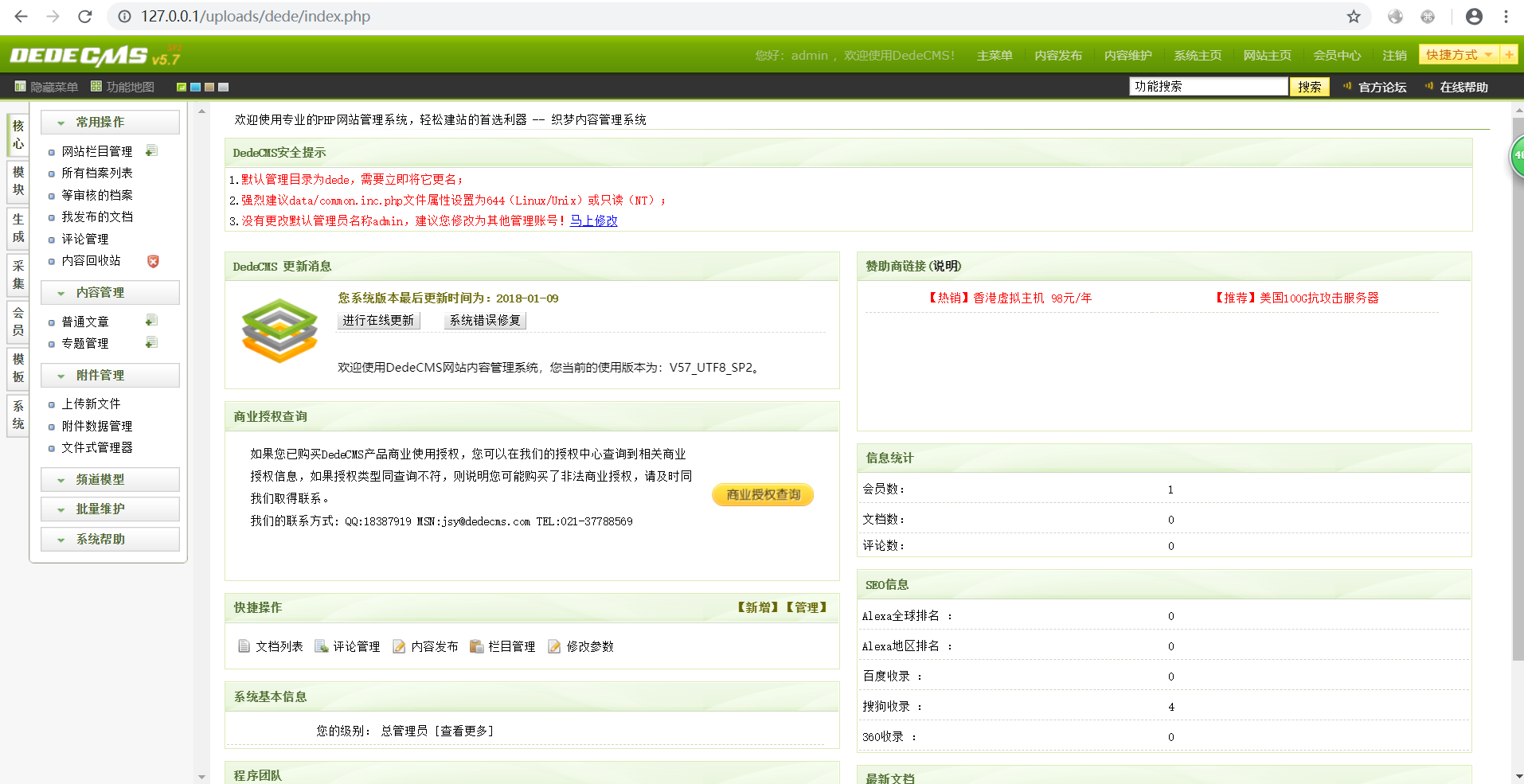The height and width of the screenshot is (784, 1524).
Task: Click the browser address bar URL
Action: click(x=256, y=16)
